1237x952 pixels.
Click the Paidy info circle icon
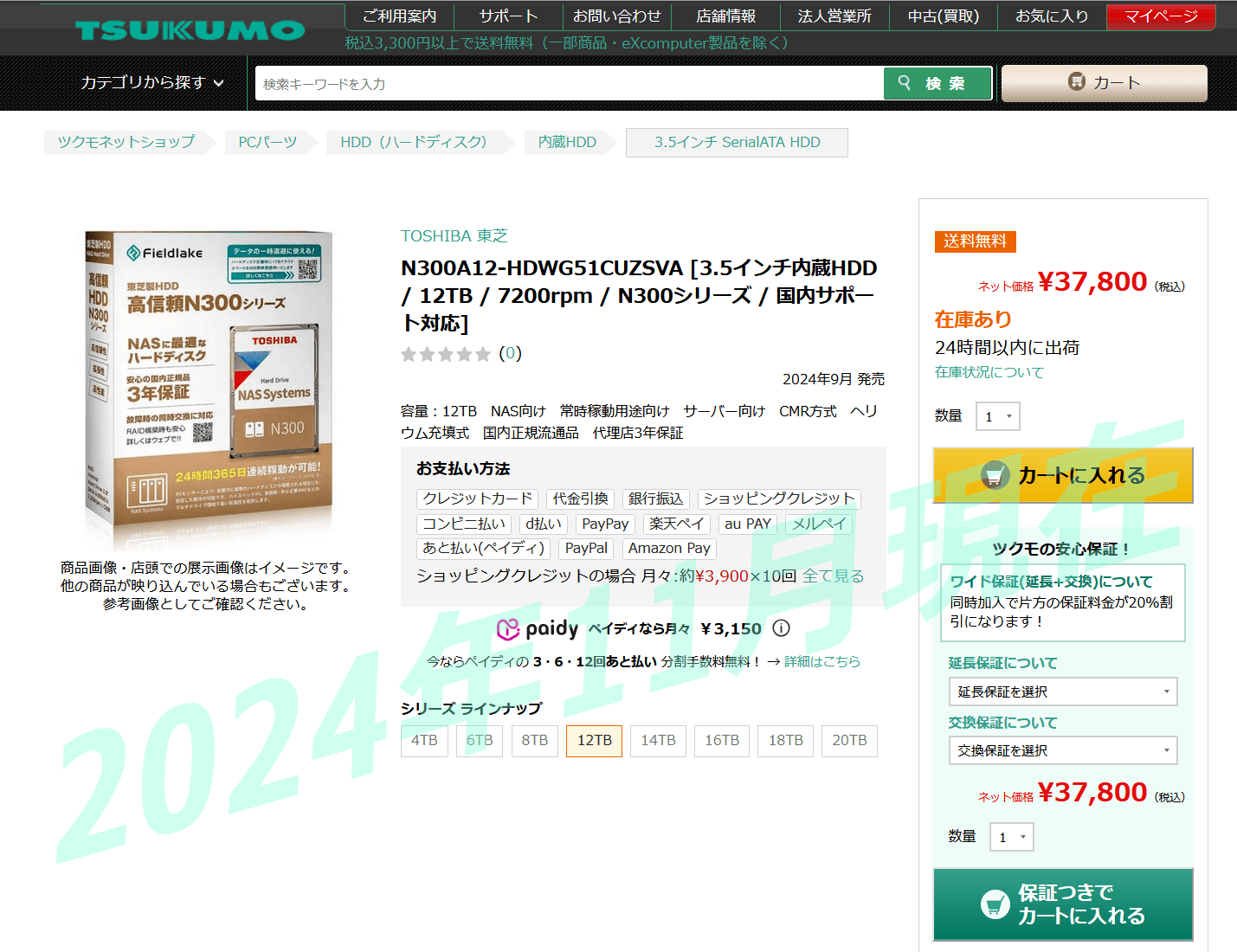click(x=781, y=628)
